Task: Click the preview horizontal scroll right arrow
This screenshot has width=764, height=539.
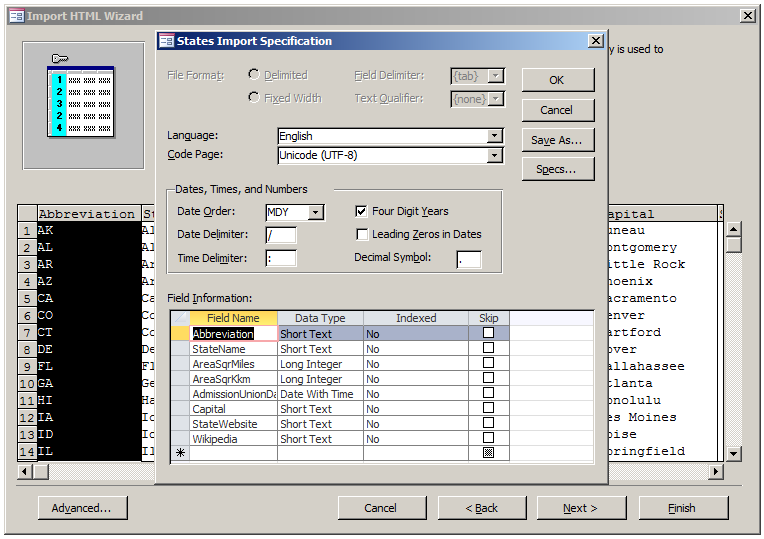Action: point(715,471)
